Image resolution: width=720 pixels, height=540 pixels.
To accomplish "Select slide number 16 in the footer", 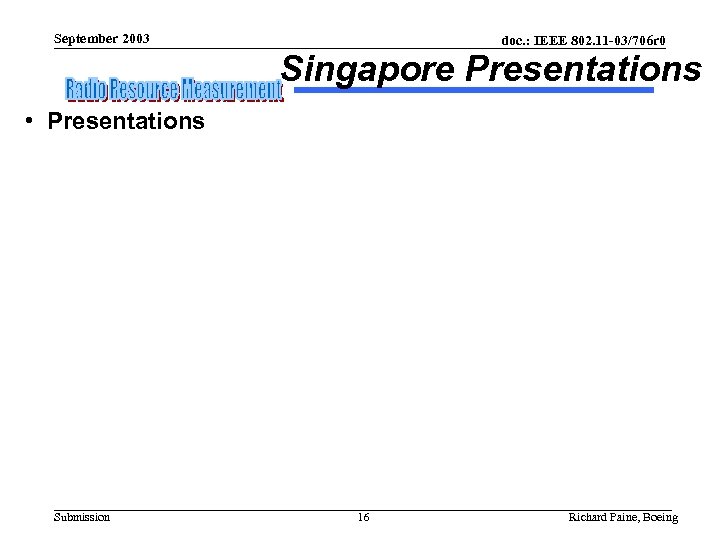I will pyautogui.click(x=363, y=517).
